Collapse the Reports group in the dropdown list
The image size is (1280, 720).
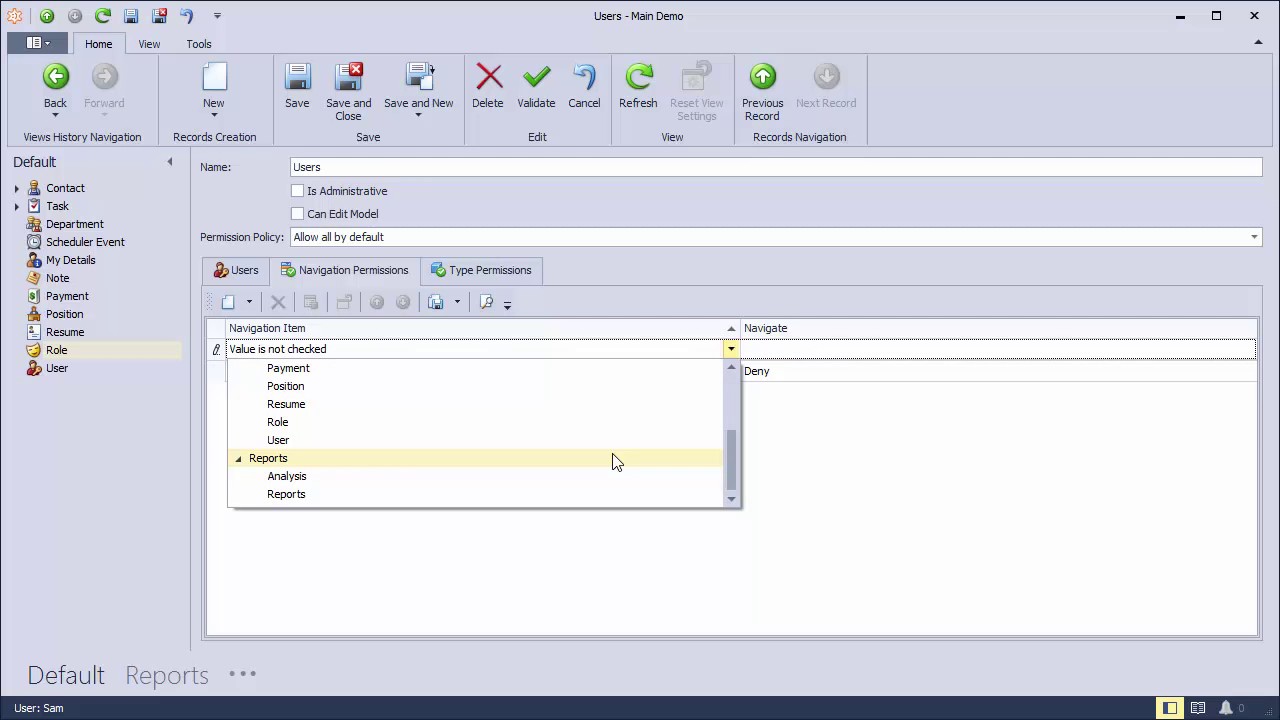pos(238,458)
